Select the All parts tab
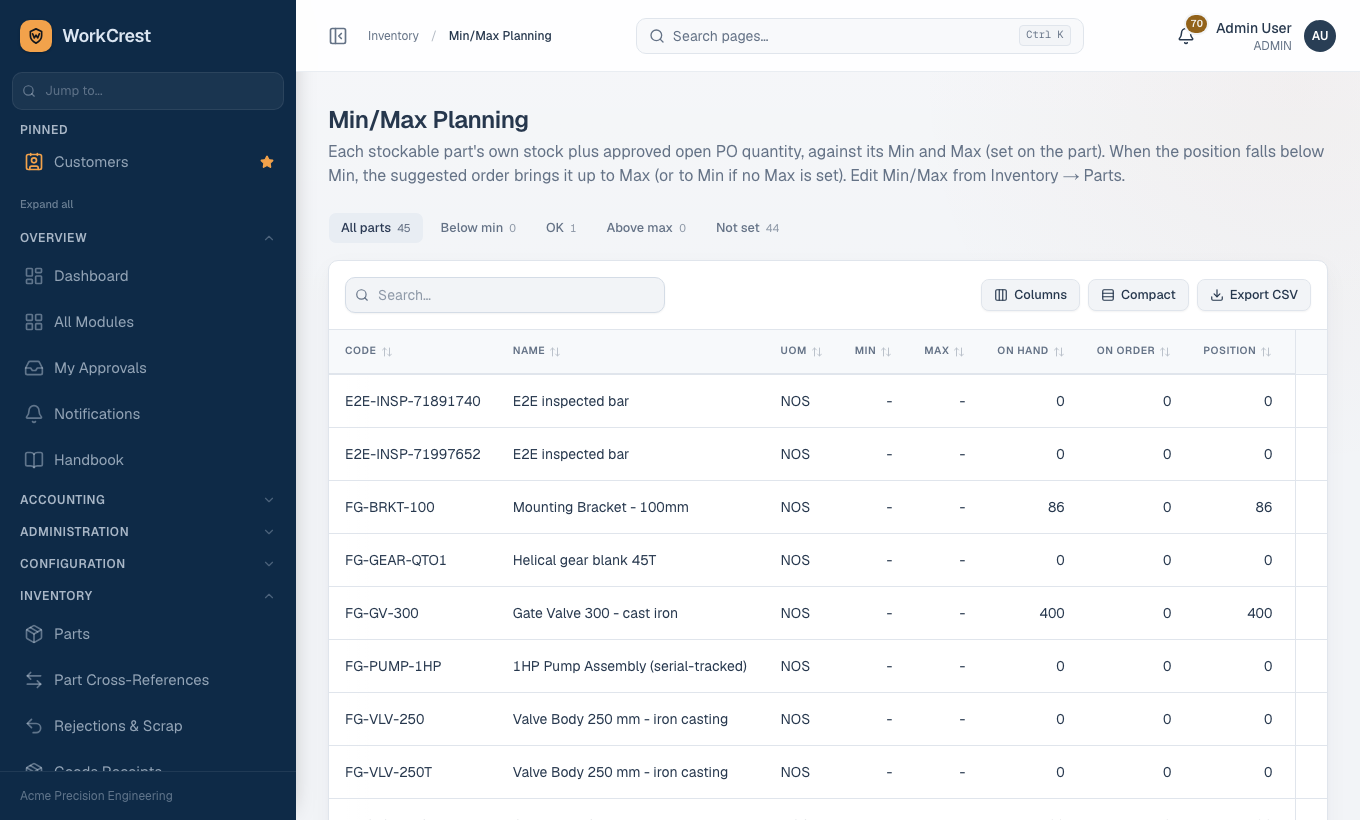Screen dimensions: 1360x820 pyautogui.click(x=376, y=228)
